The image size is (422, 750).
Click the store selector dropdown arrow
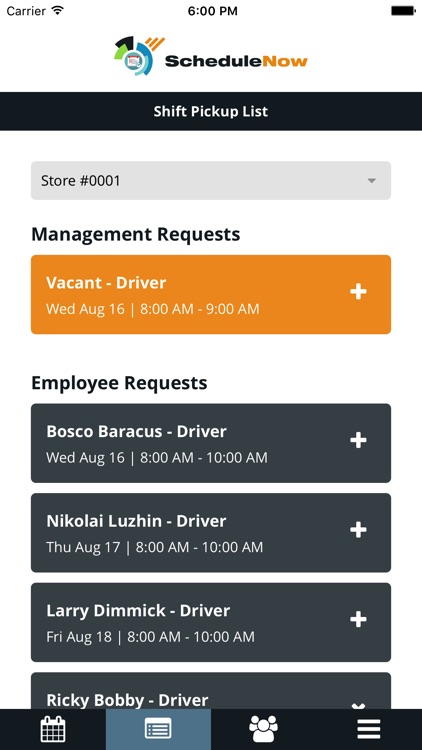tap(371, 181)
